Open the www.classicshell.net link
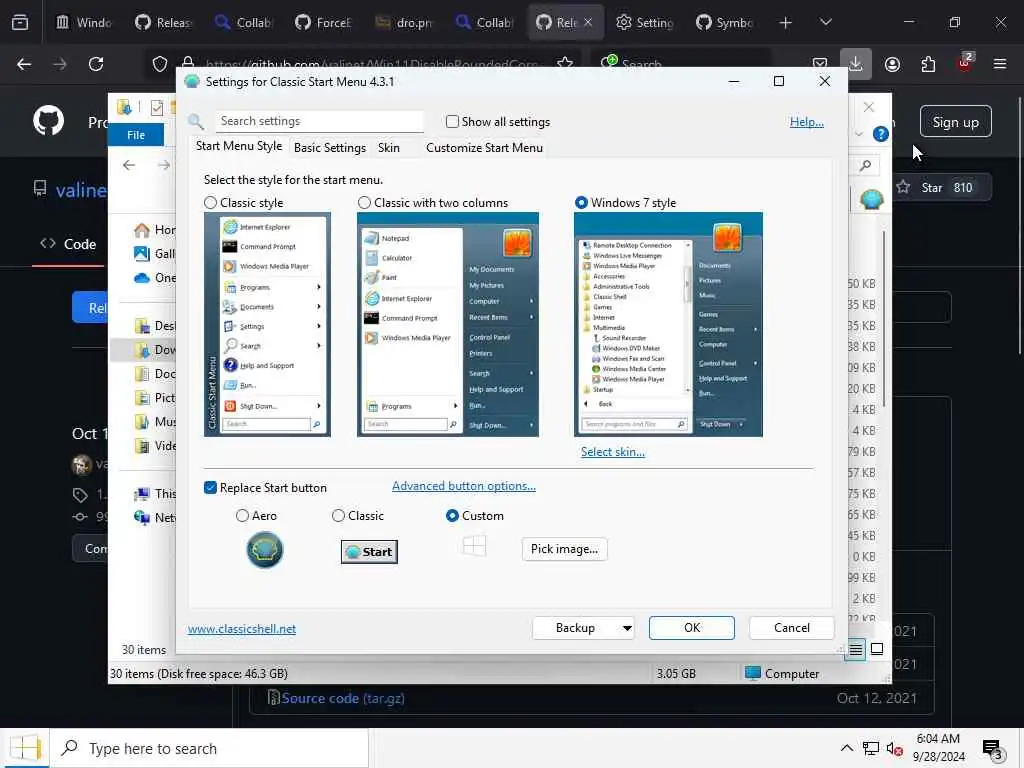1024x768 pixels. click(x=242, y=629)
